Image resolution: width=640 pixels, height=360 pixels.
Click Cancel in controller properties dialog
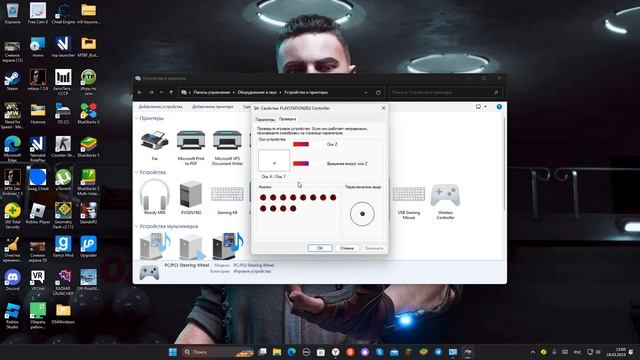pos(347,248)
